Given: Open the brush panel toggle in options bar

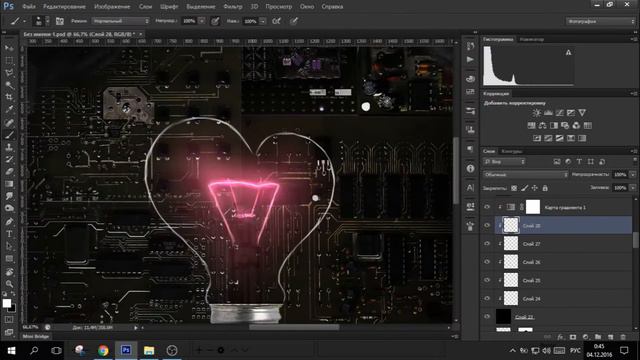Looking at the screenshot, I should point(60,21).
